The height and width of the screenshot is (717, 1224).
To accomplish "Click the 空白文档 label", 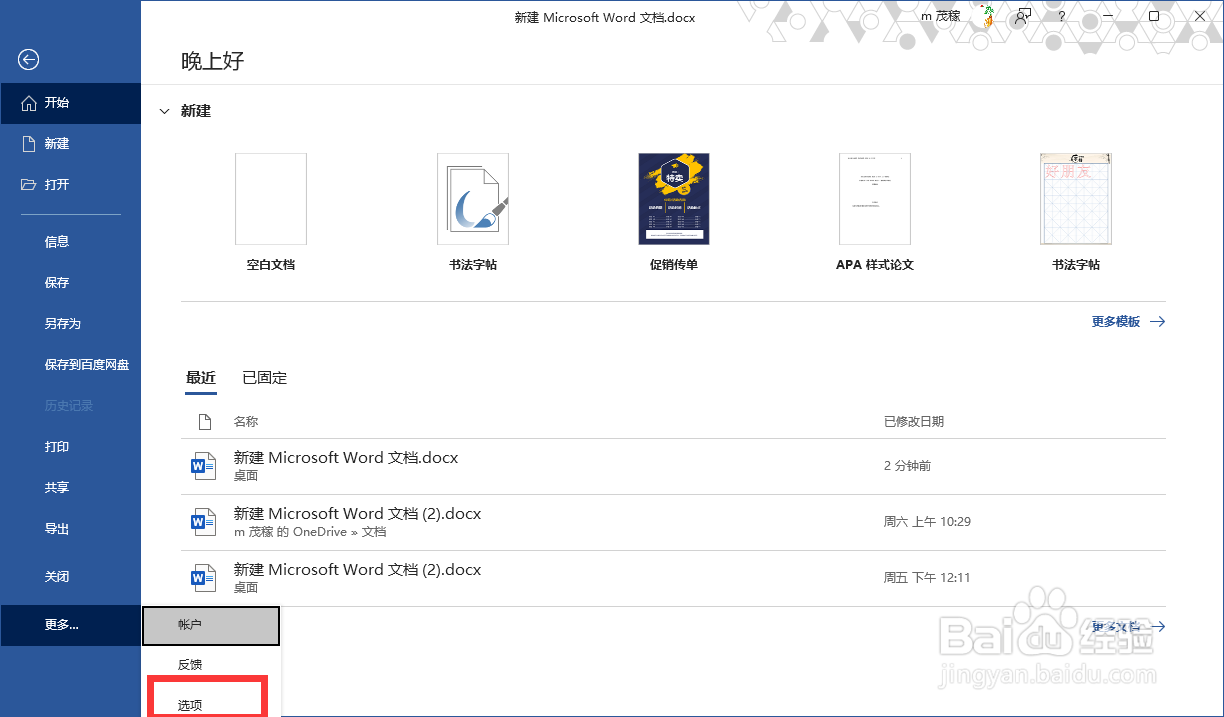I will [271, 265].
